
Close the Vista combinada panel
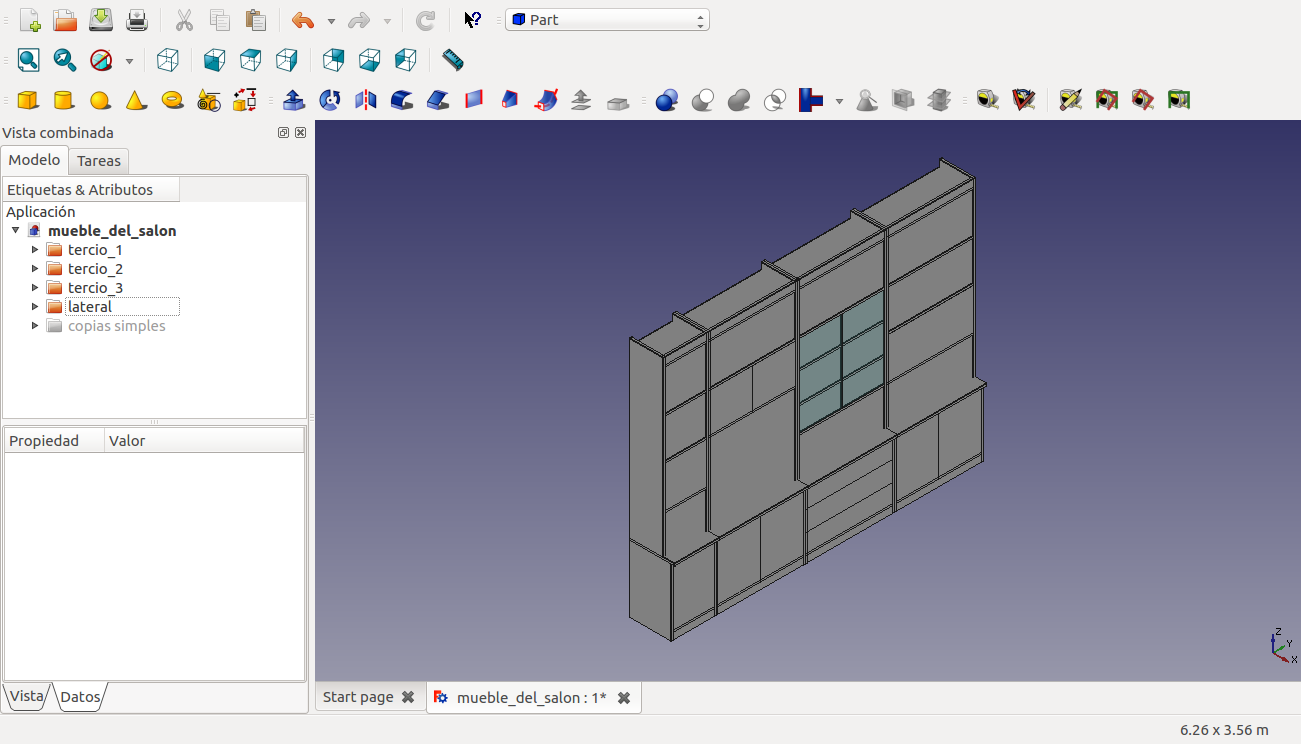pyautogui.click(x=300, y=133)
